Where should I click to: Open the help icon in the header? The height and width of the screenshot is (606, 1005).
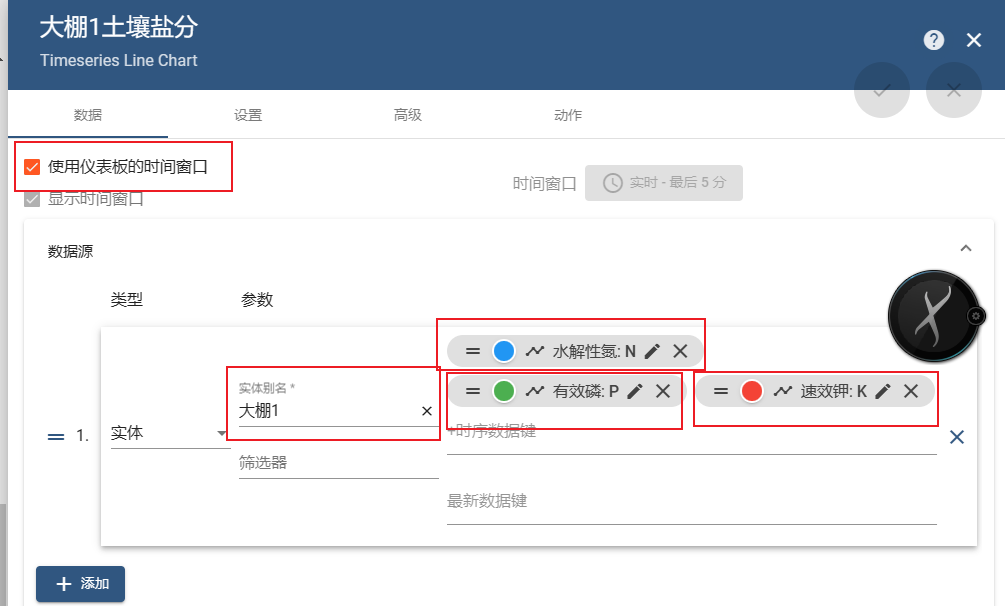click(933, 40)
